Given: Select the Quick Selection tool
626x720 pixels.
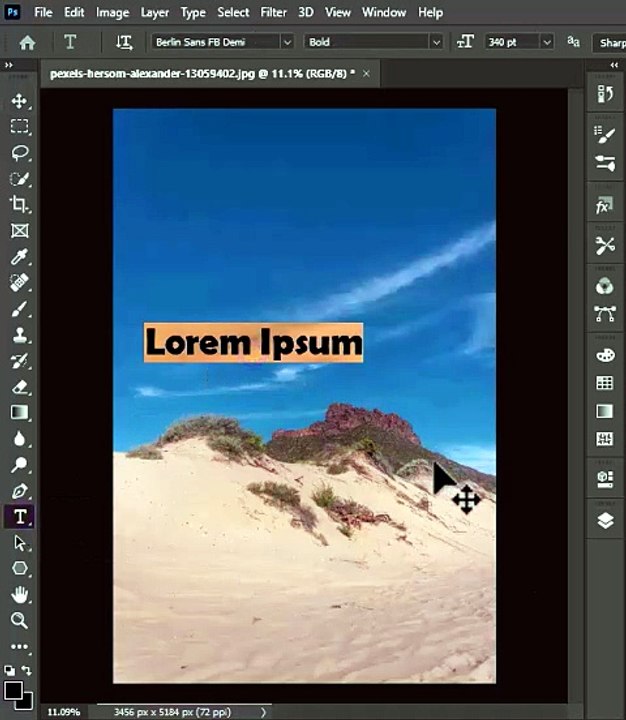Looking at the screenshot, I should click(20, 178).
